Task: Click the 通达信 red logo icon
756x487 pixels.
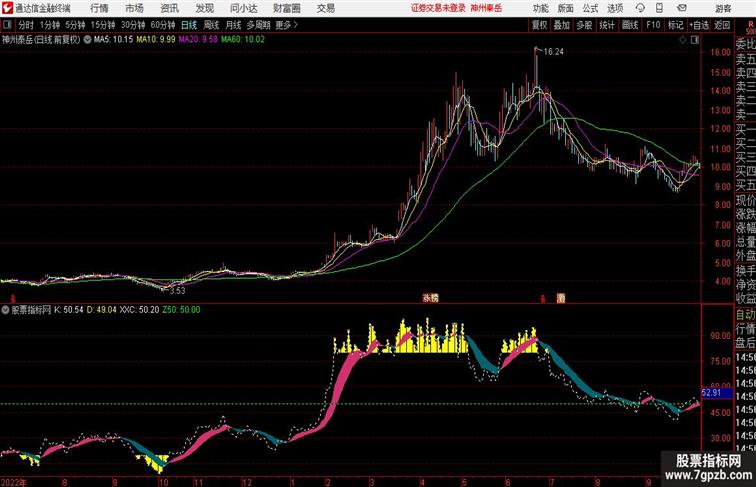Action: point(7,8)
